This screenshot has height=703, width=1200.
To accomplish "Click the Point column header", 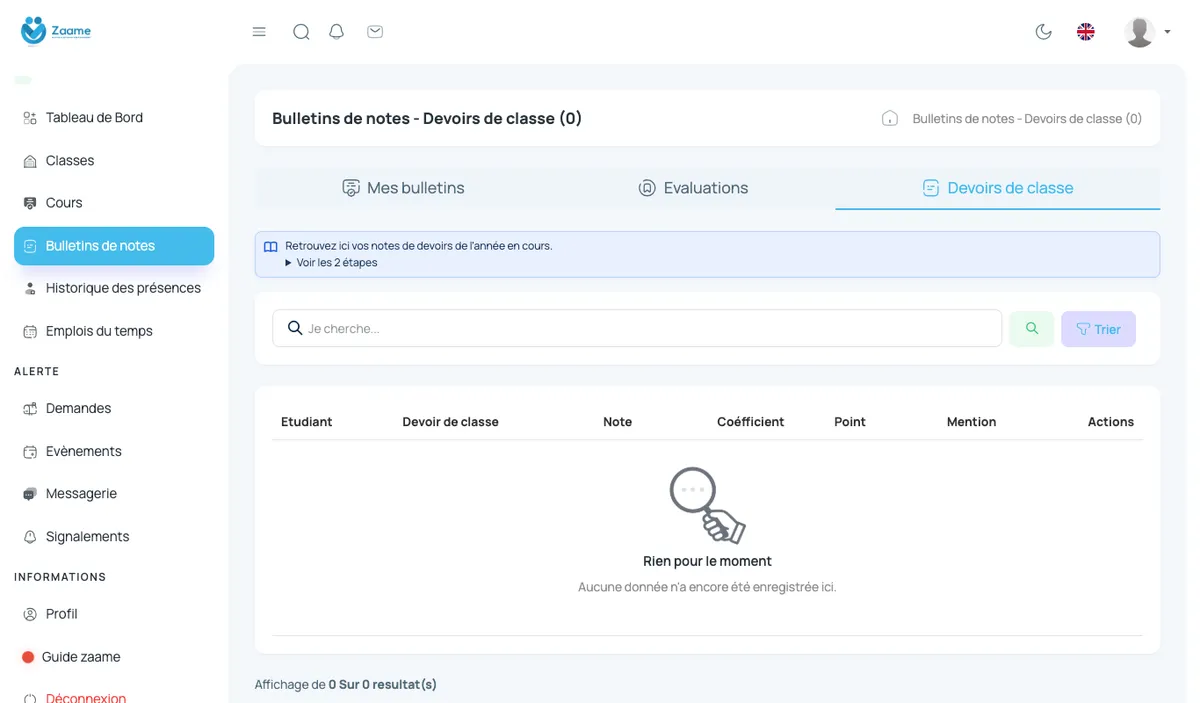I will point(850,422).
